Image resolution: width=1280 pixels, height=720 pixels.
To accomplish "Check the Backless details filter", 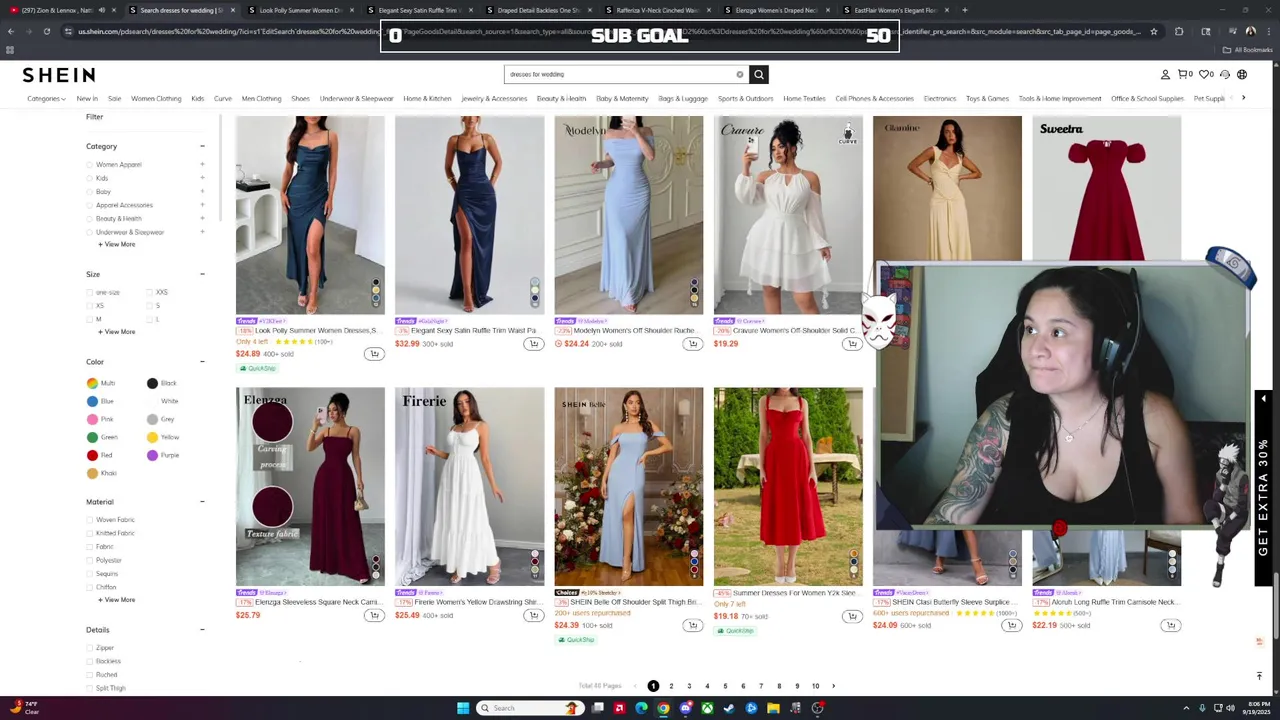I will pos(90,661).
